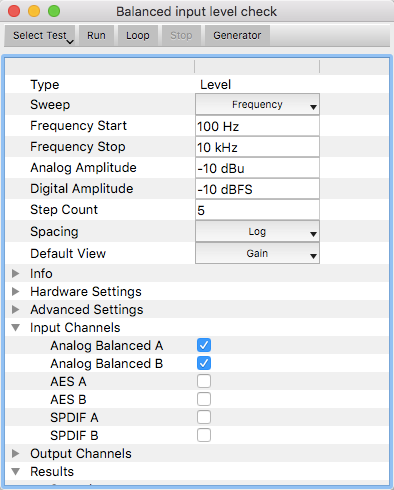Open the Sweep Frequency dropdown
This screenshot has width=394, height=490.
coord(257,105)
